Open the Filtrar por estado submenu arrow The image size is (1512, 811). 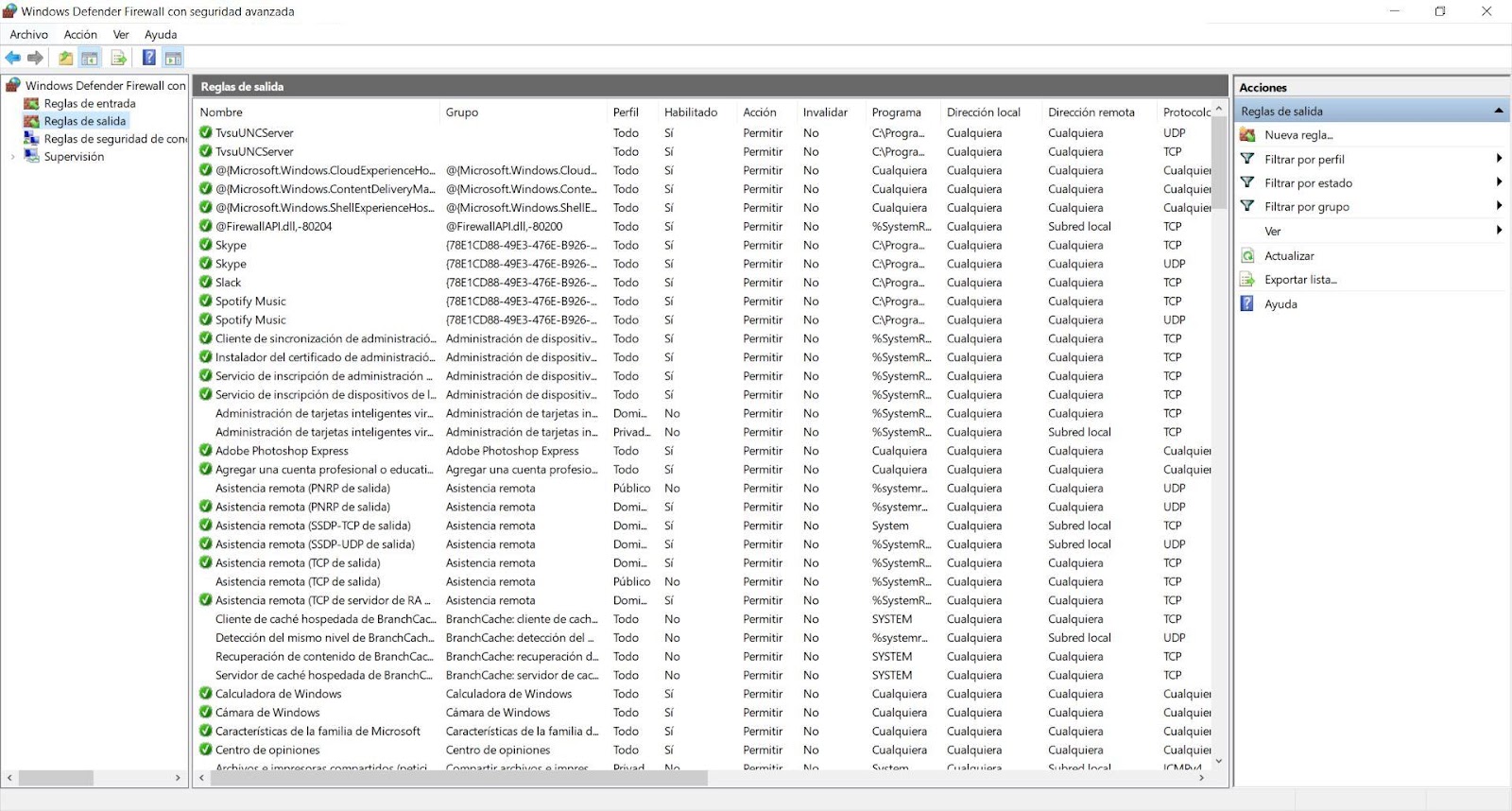pyautogui.click(x=1499, y=182)
